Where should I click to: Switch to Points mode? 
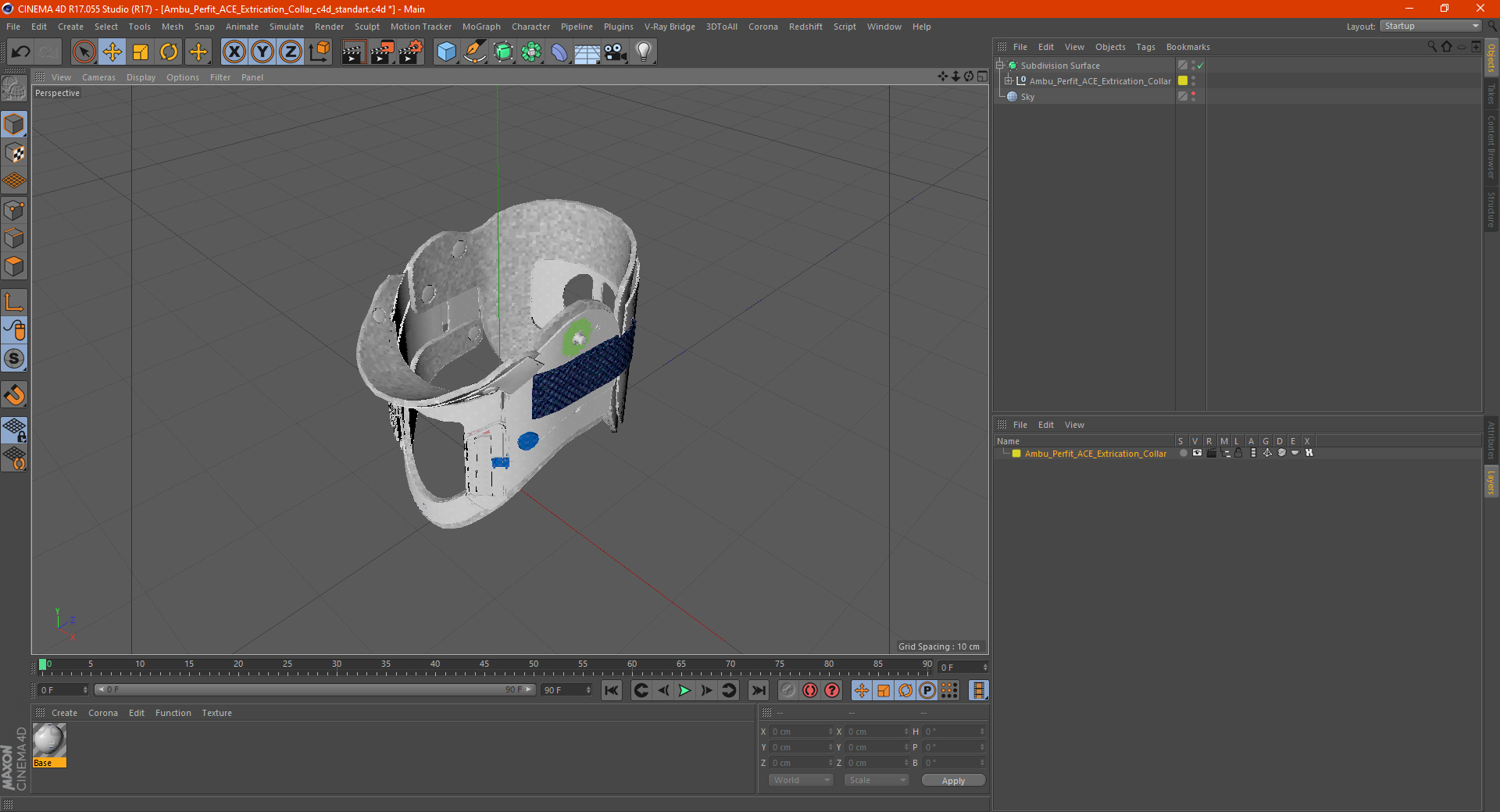(x=15, y=210)
